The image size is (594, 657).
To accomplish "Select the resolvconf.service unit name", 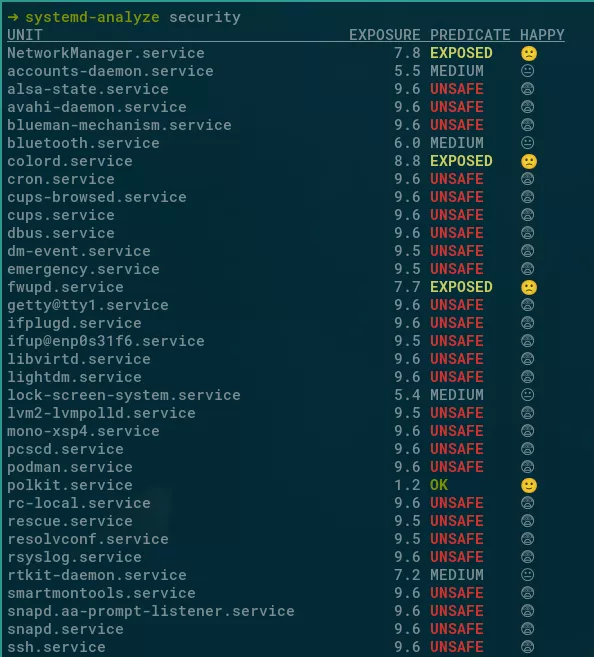I will [88, 539].
